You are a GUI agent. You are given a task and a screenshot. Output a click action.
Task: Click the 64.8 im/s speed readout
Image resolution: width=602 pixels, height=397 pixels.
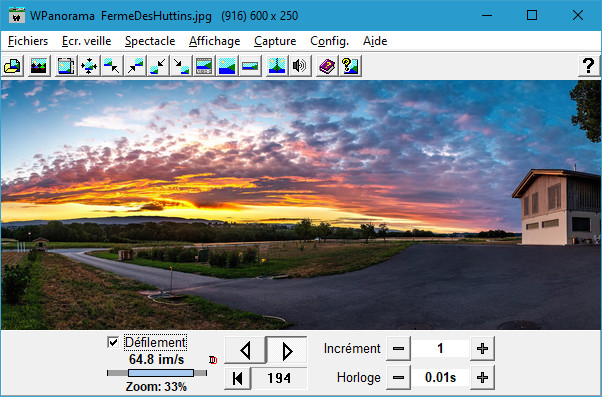[157, 359]
